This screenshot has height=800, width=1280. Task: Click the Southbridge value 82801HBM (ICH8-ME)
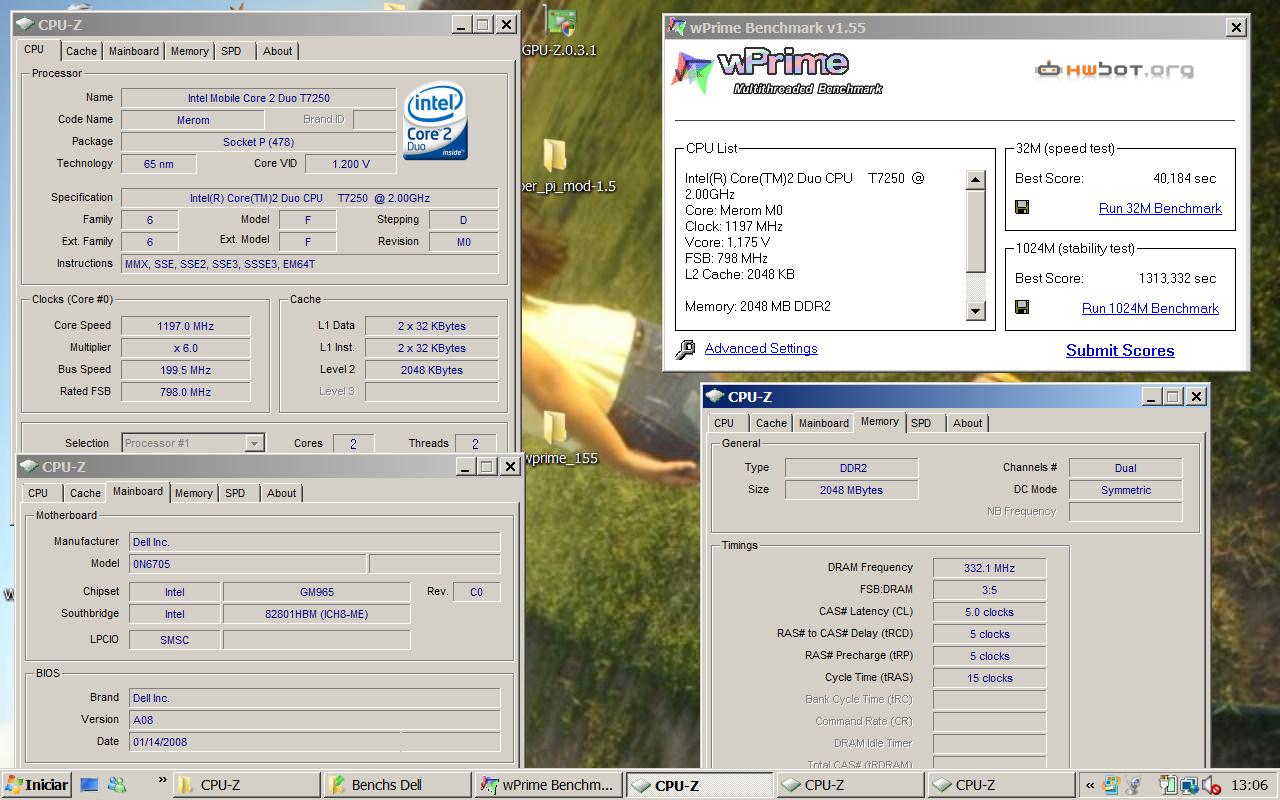click(316, 614)
